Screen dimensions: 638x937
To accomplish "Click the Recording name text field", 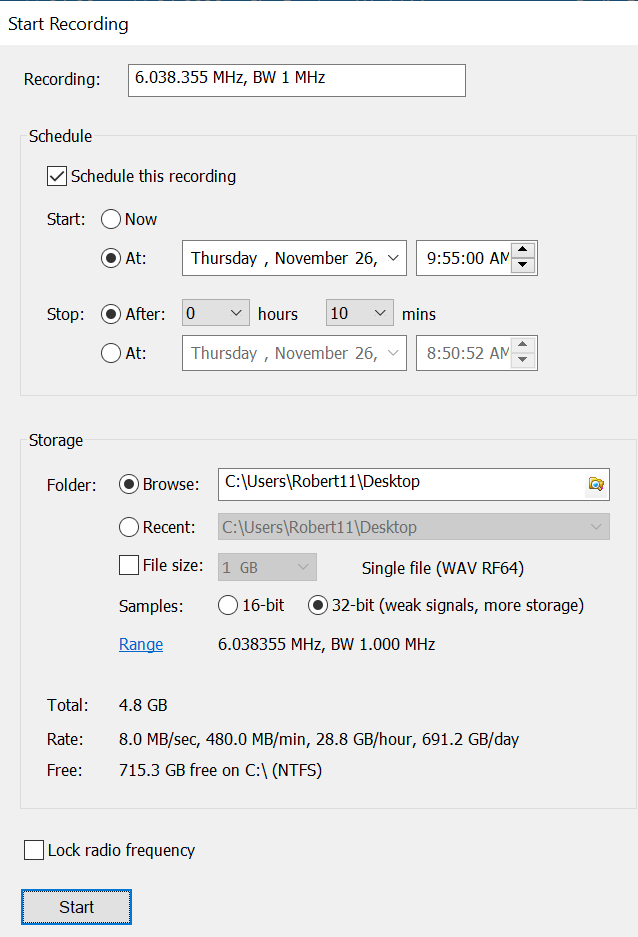I will [296, 80].
